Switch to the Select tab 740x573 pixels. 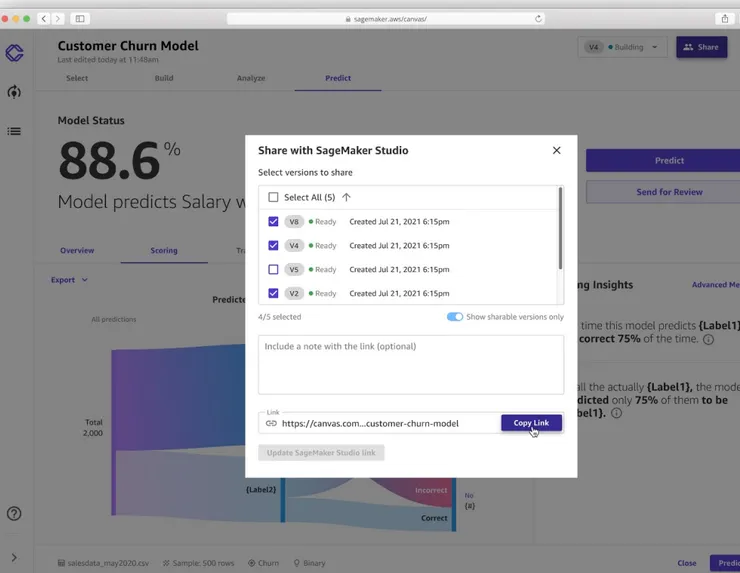point(77,78)
